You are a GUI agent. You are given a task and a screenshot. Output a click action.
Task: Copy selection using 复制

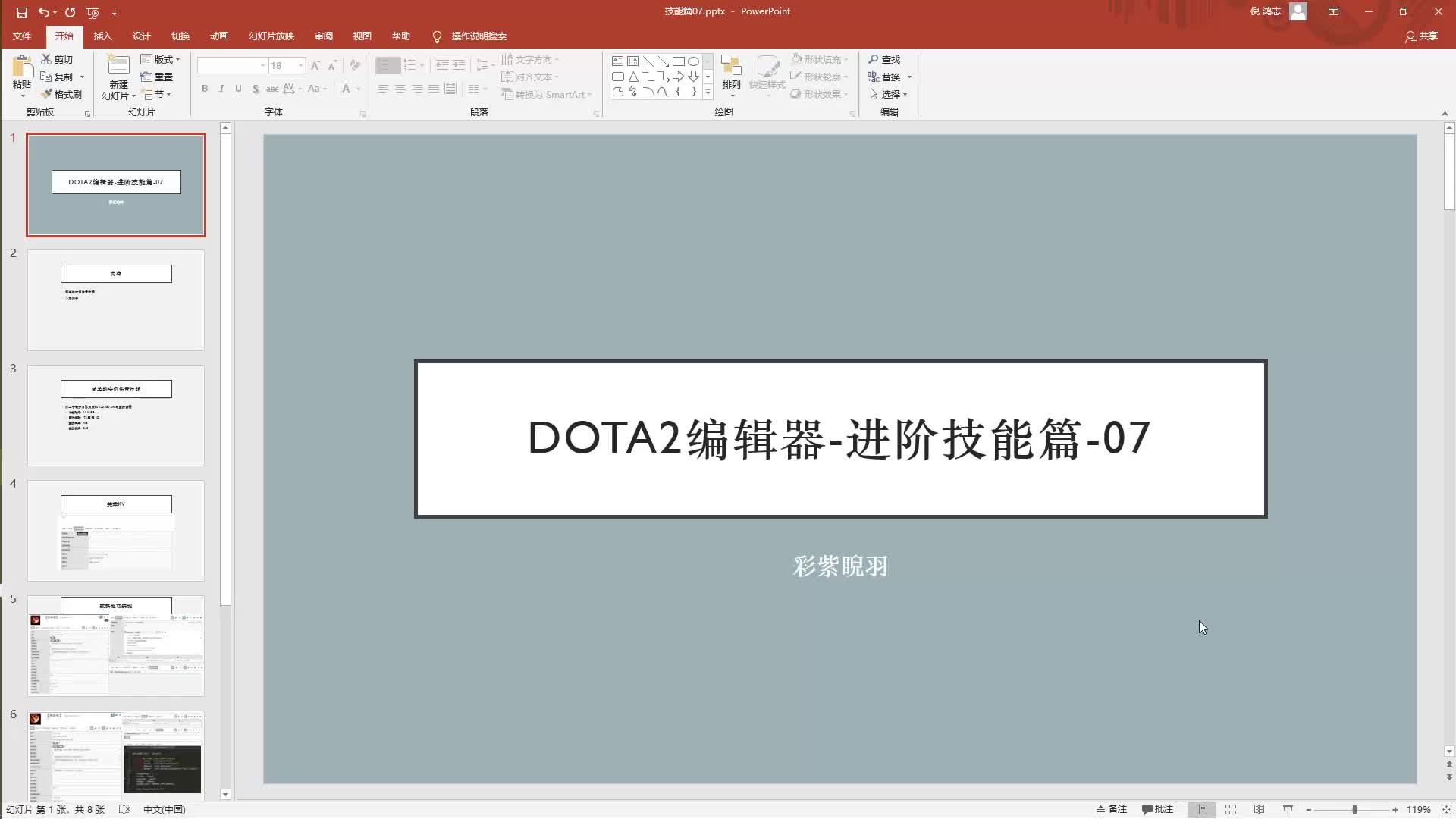57,77
